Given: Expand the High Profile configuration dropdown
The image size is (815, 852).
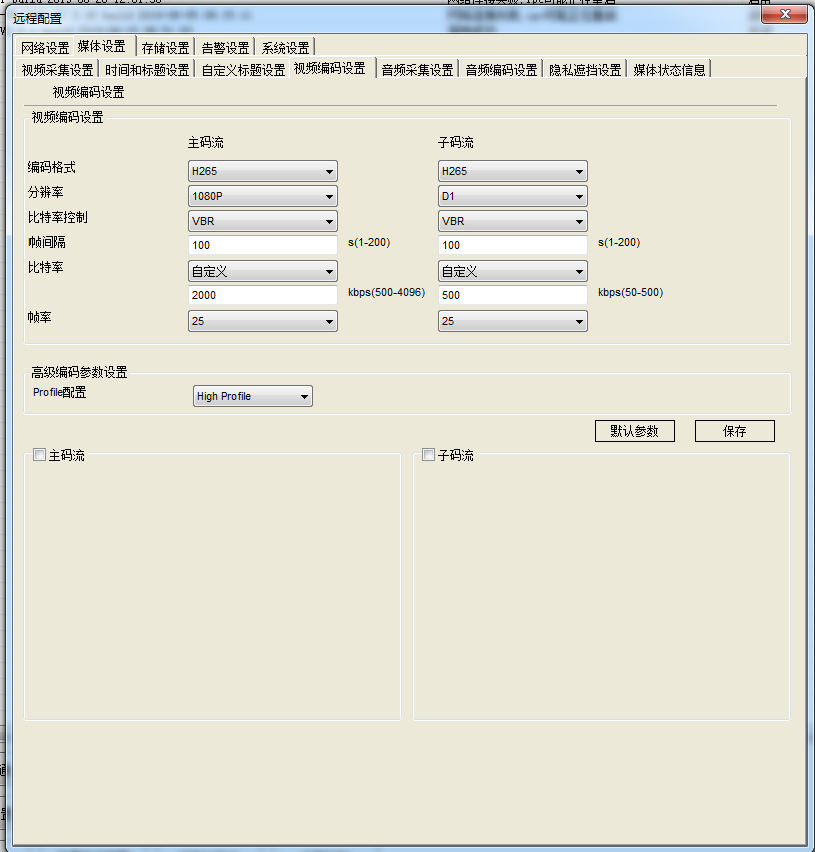Looking at the screenshot, I should pyautogui.click(x=252, y=397).
